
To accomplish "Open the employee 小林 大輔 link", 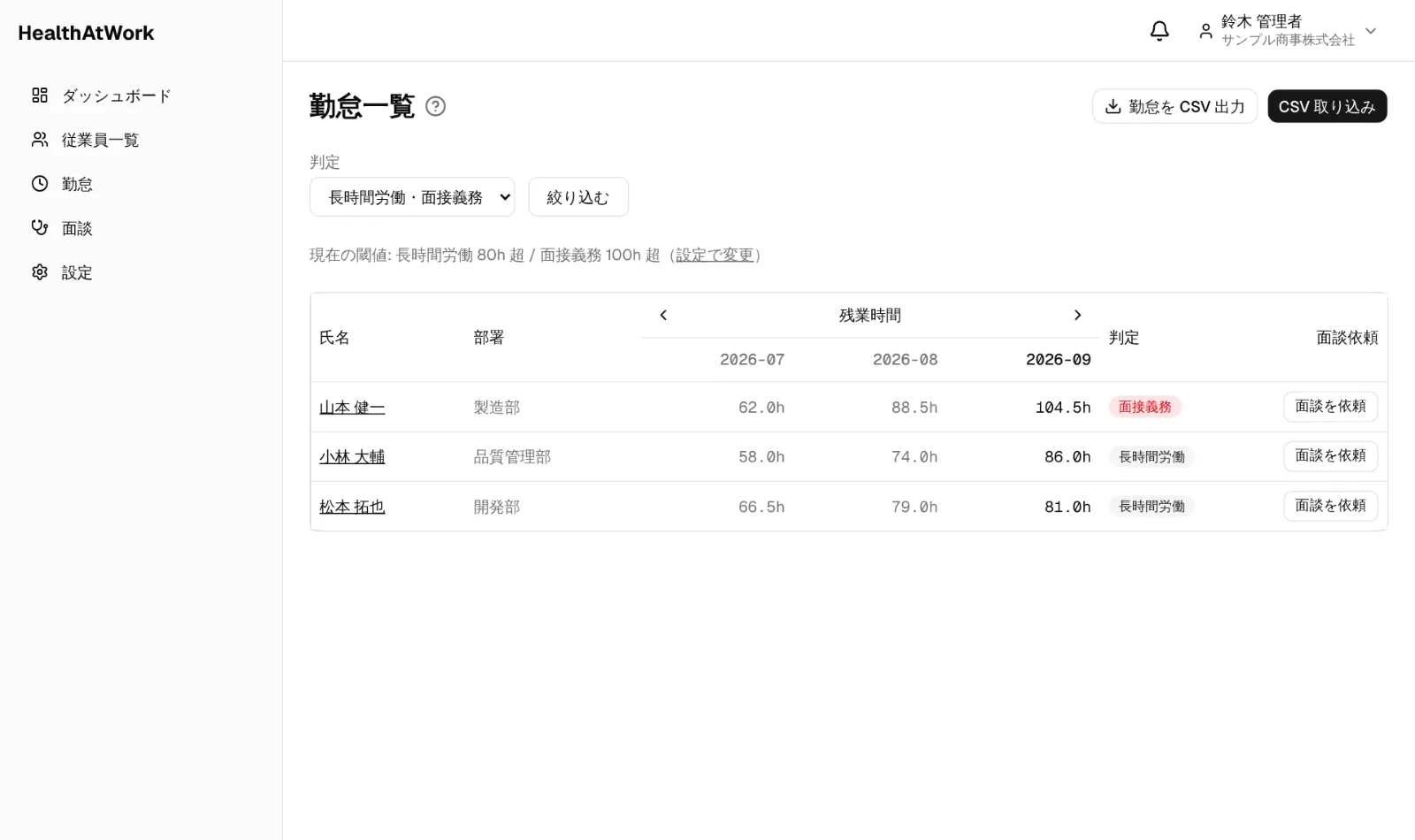I will point(352,457).
